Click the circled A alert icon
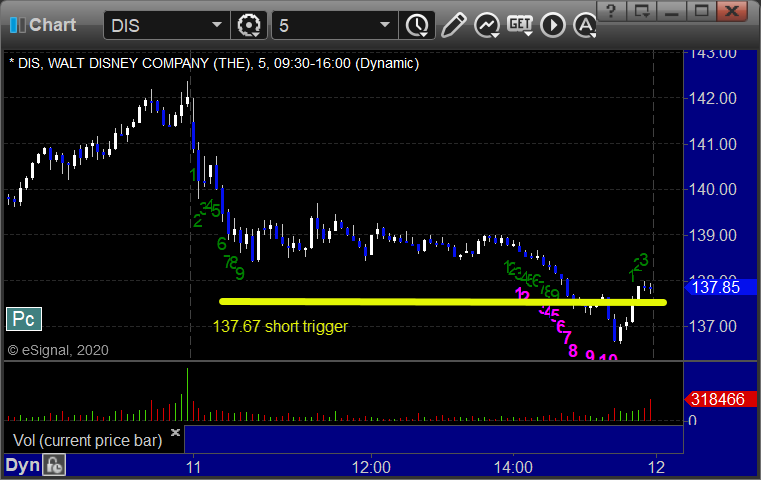 [585, 25]
